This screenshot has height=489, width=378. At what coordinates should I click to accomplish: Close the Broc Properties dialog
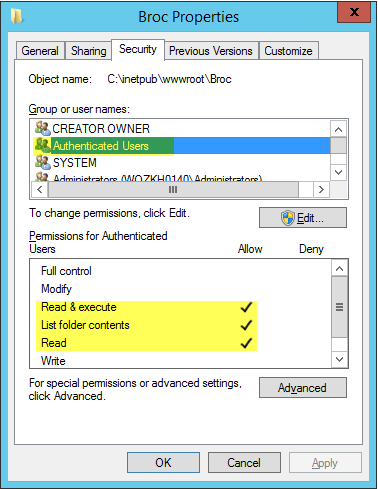(354, 13)
